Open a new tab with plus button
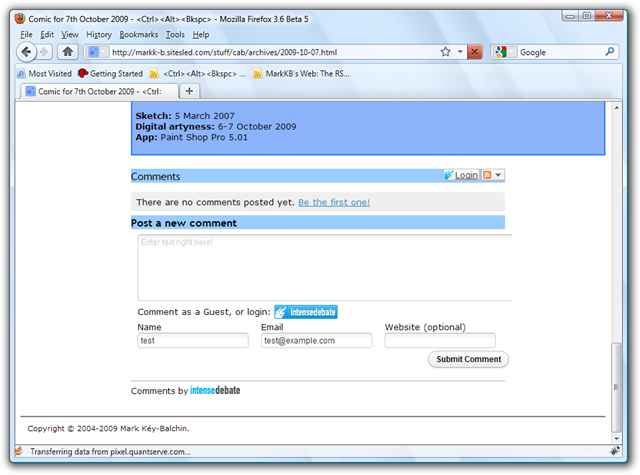 pyautogui.click(x=189, y=91)
